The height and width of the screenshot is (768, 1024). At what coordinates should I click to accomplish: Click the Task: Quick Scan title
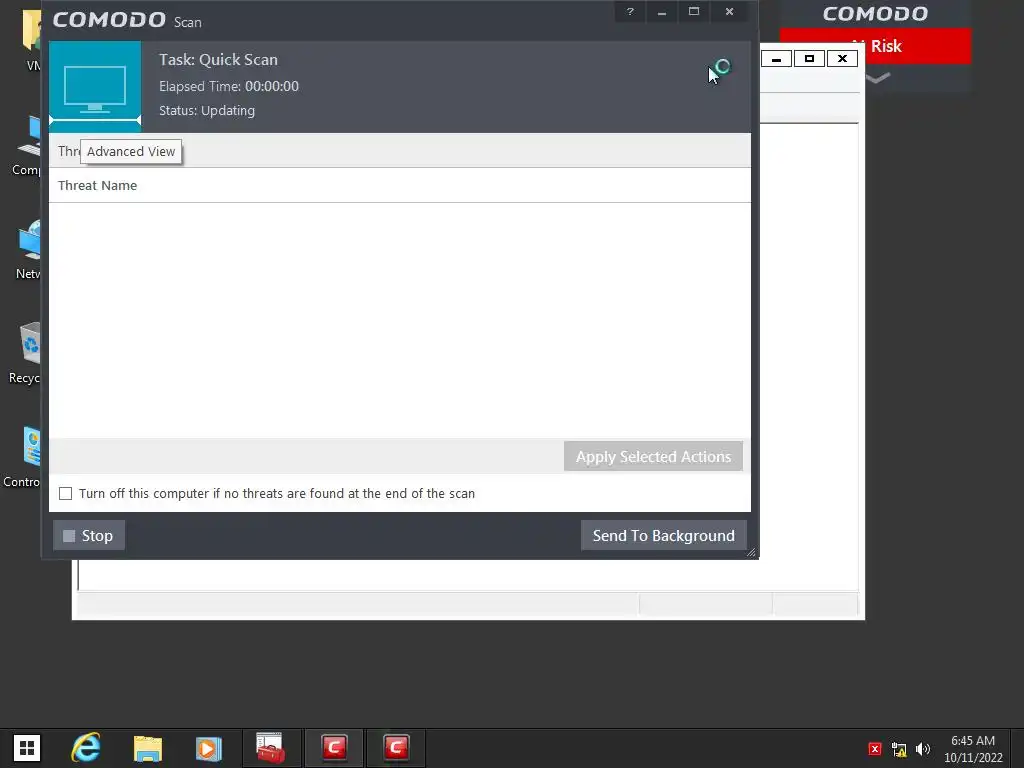tap(218, 59)
